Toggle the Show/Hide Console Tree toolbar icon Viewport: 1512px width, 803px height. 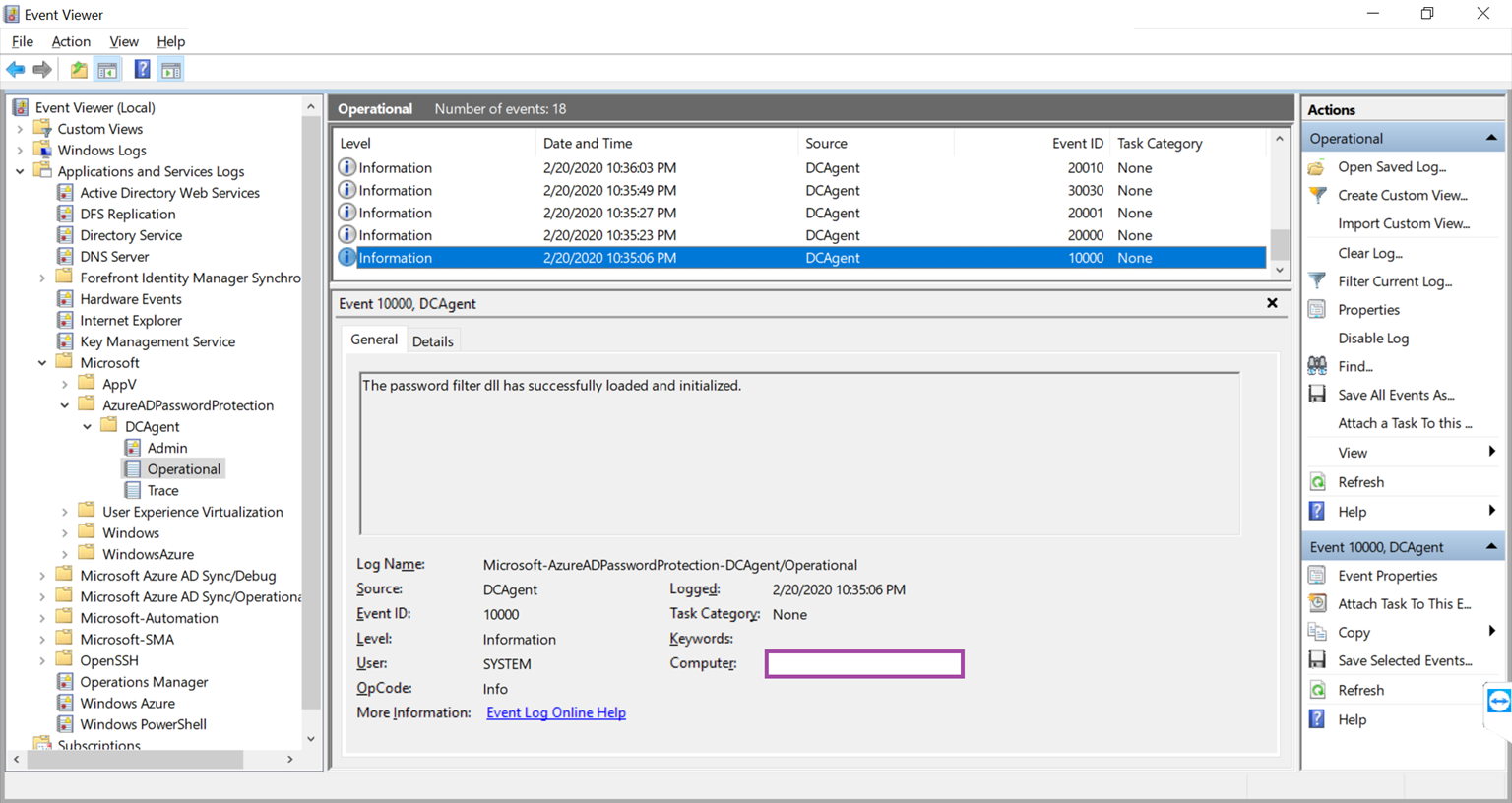click(x=108, y=70)
